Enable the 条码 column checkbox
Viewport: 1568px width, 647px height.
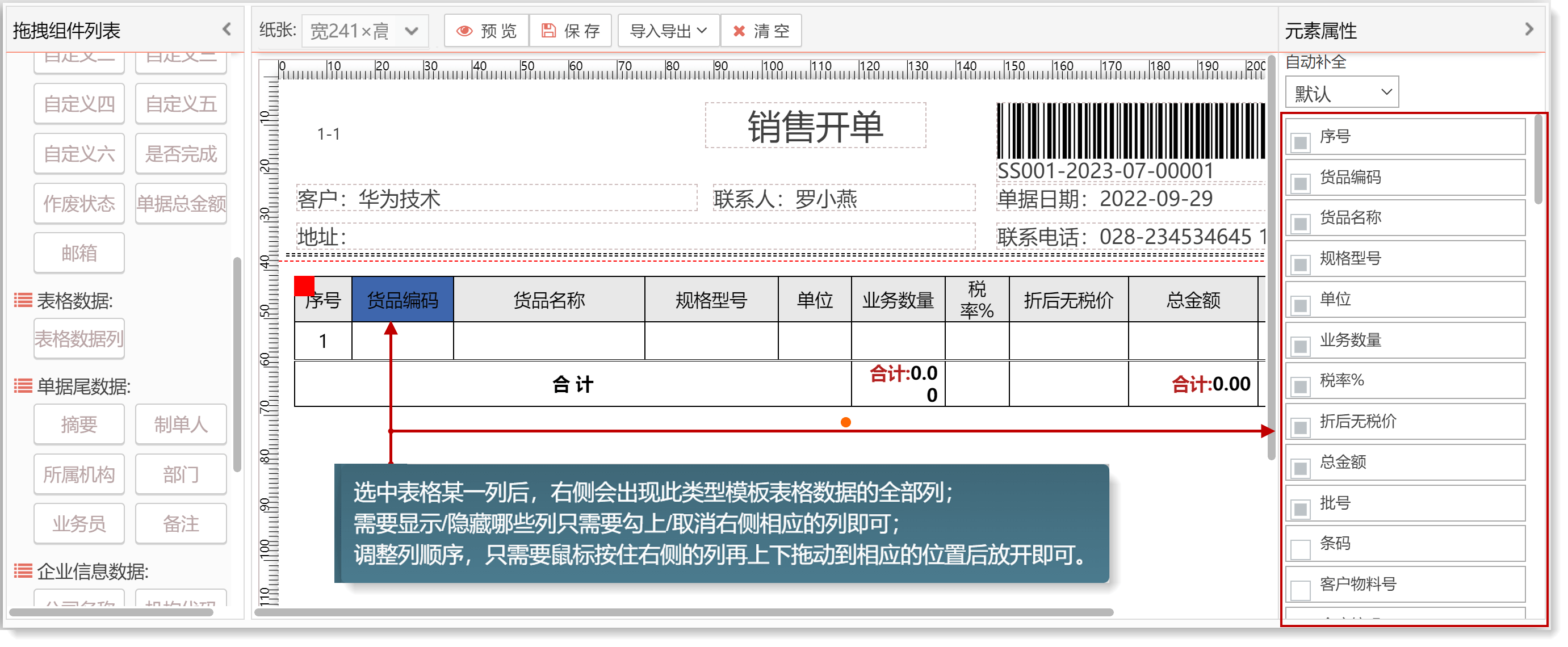(1300, 549)
